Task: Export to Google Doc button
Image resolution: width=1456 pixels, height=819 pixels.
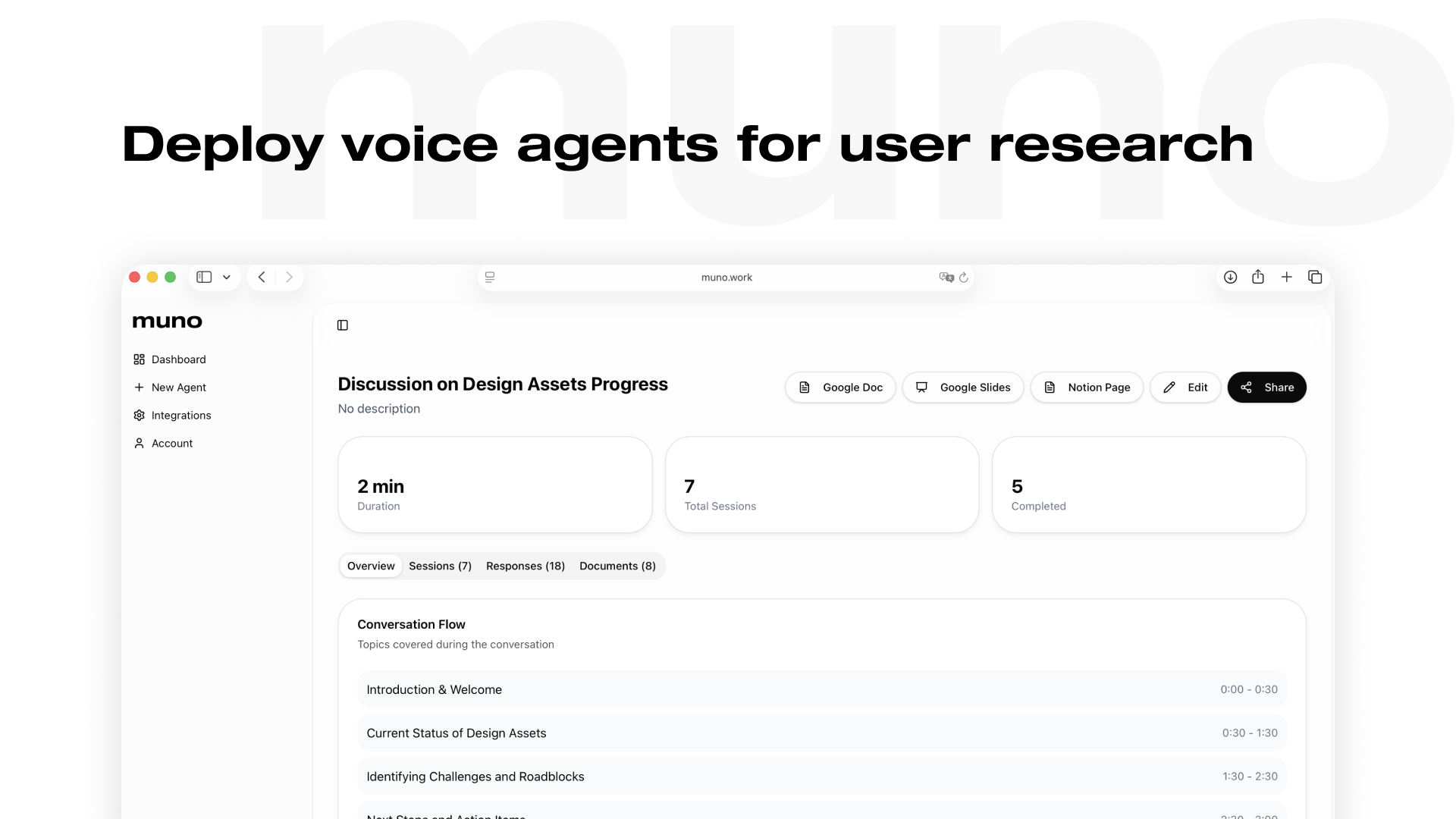Action: [x=840, y=388]
